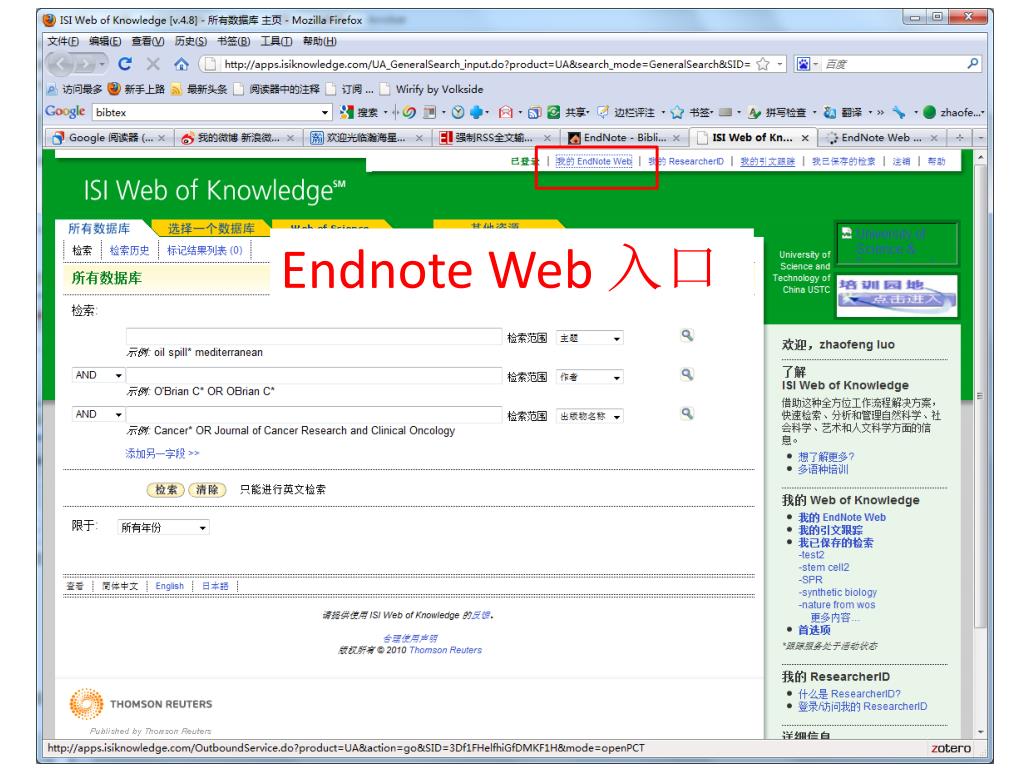The height and width of the screenshot is (768, 1024).
Task: Open 我的引文跟踪 link in sidebar
Action: (x=830, y=530)
